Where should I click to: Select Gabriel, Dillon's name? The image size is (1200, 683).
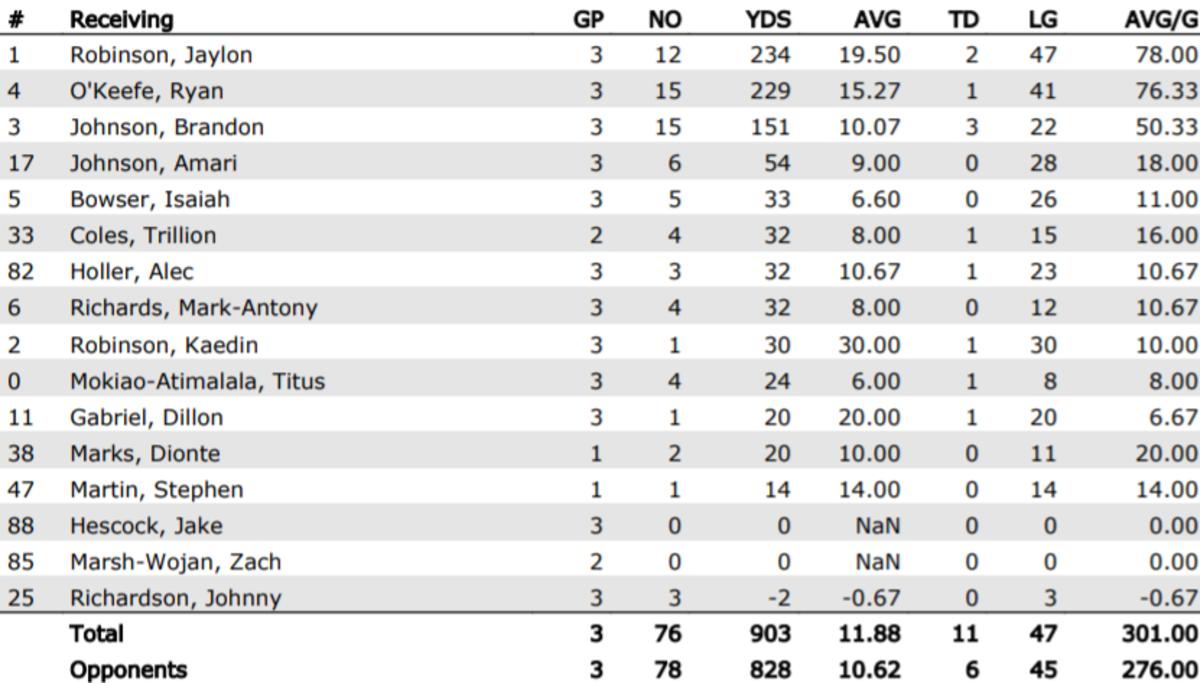point(146,417)
